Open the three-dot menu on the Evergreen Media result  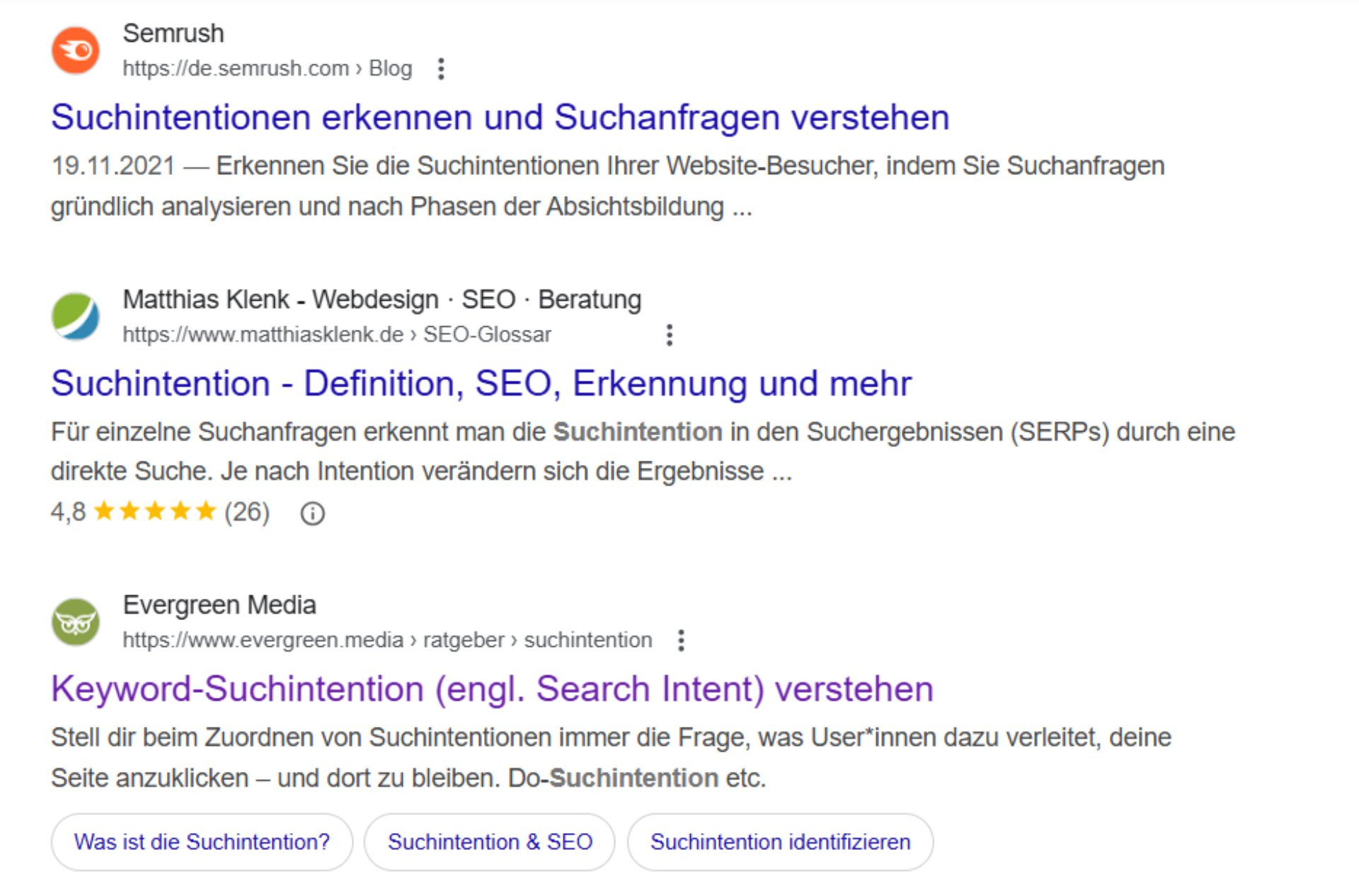pos(681,639)
